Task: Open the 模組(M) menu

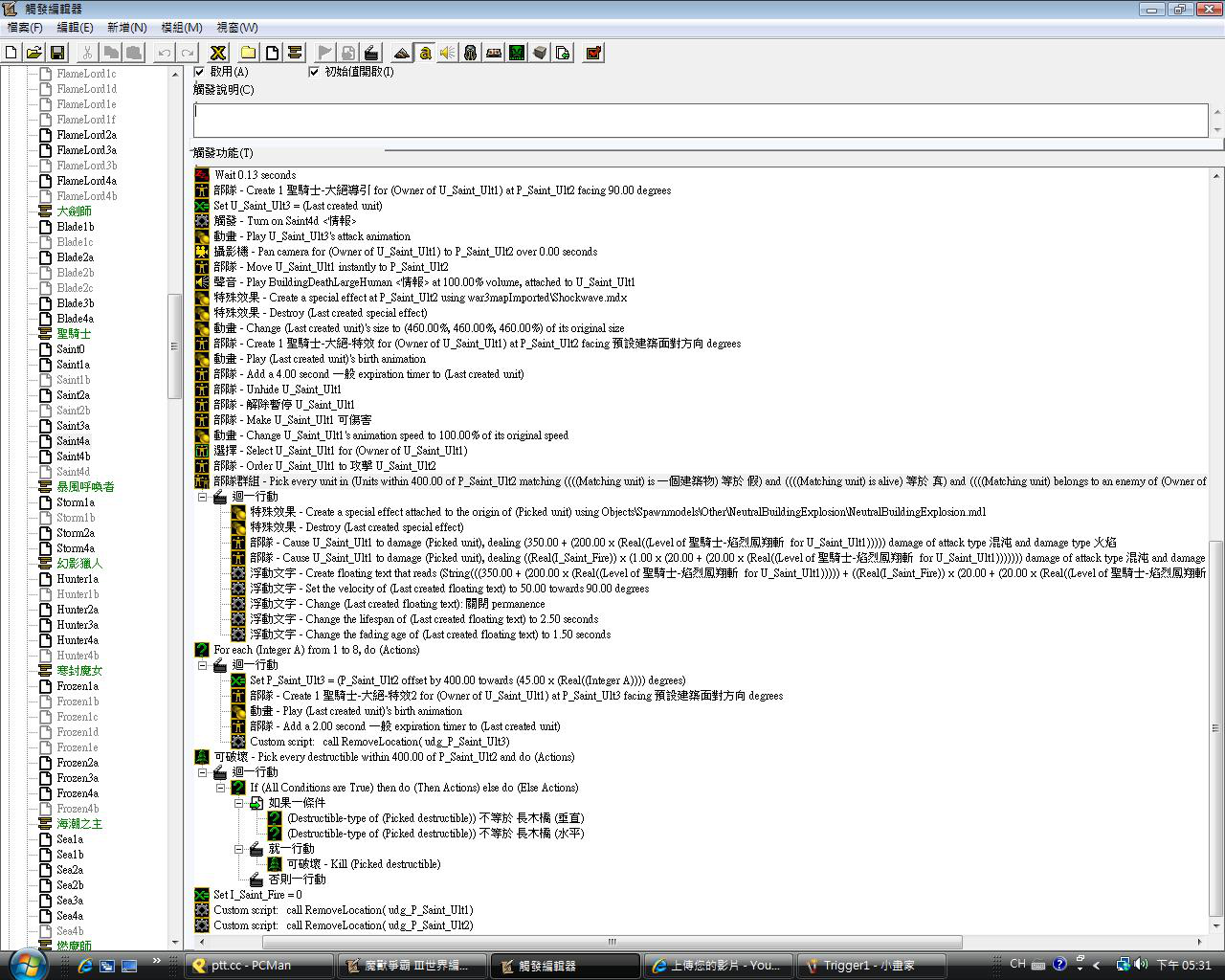Action: [181, 28]
